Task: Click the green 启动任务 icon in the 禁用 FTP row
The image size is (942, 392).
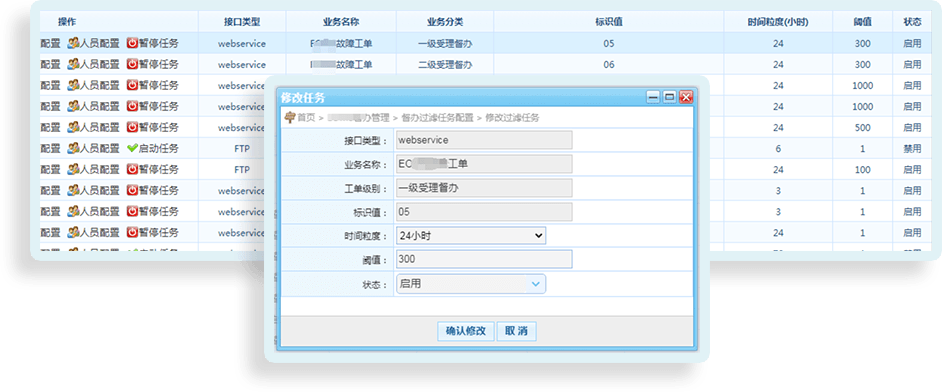Action: pyautogui.click(x=132, y=148)
